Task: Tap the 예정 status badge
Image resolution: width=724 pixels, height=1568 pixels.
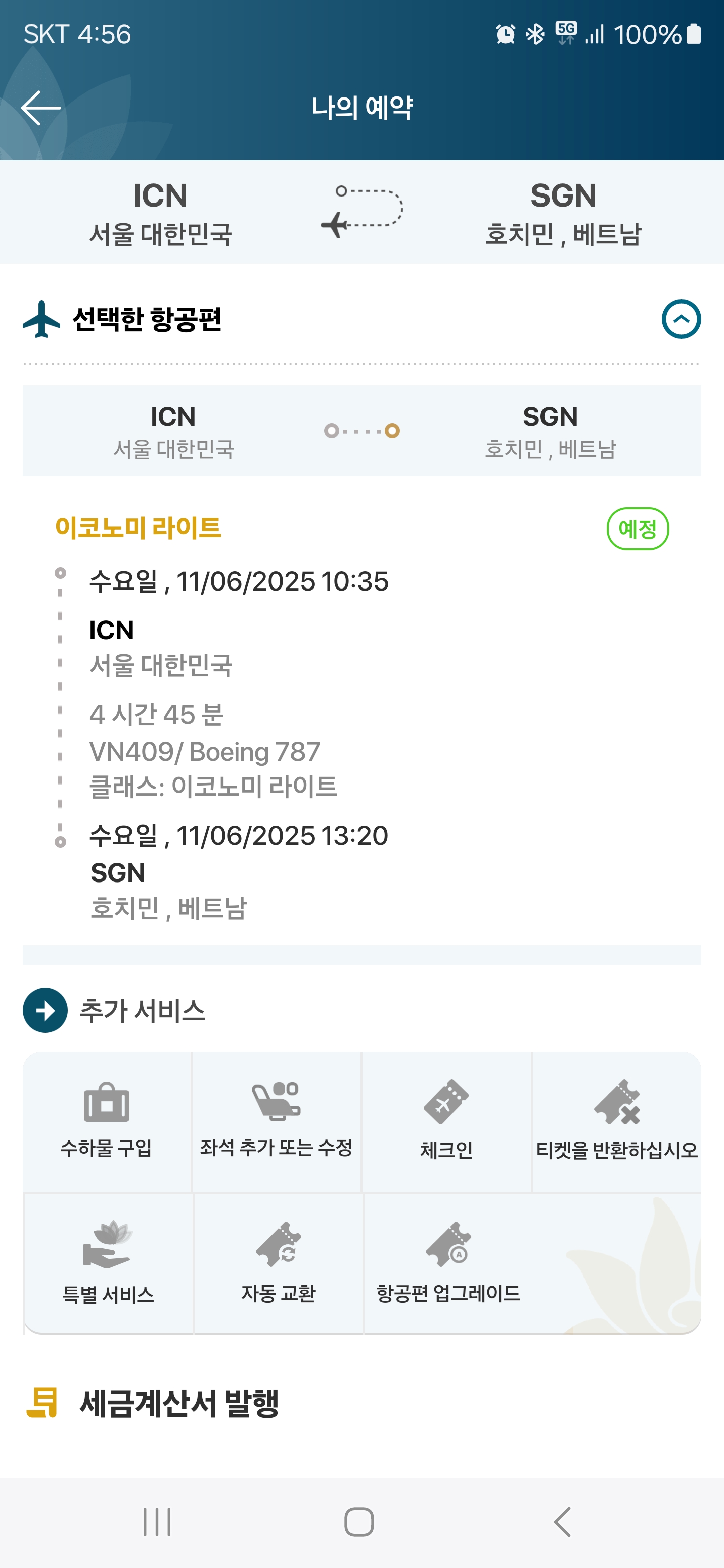Action: pos(638,528)
